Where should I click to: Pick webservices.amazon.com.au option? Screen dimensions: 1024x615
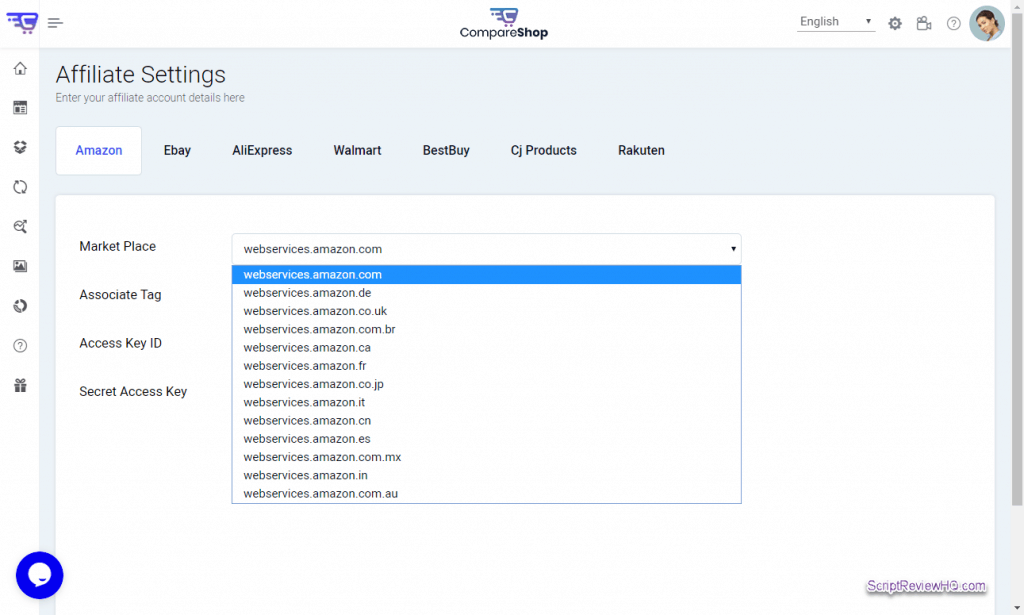pos(487,494)
